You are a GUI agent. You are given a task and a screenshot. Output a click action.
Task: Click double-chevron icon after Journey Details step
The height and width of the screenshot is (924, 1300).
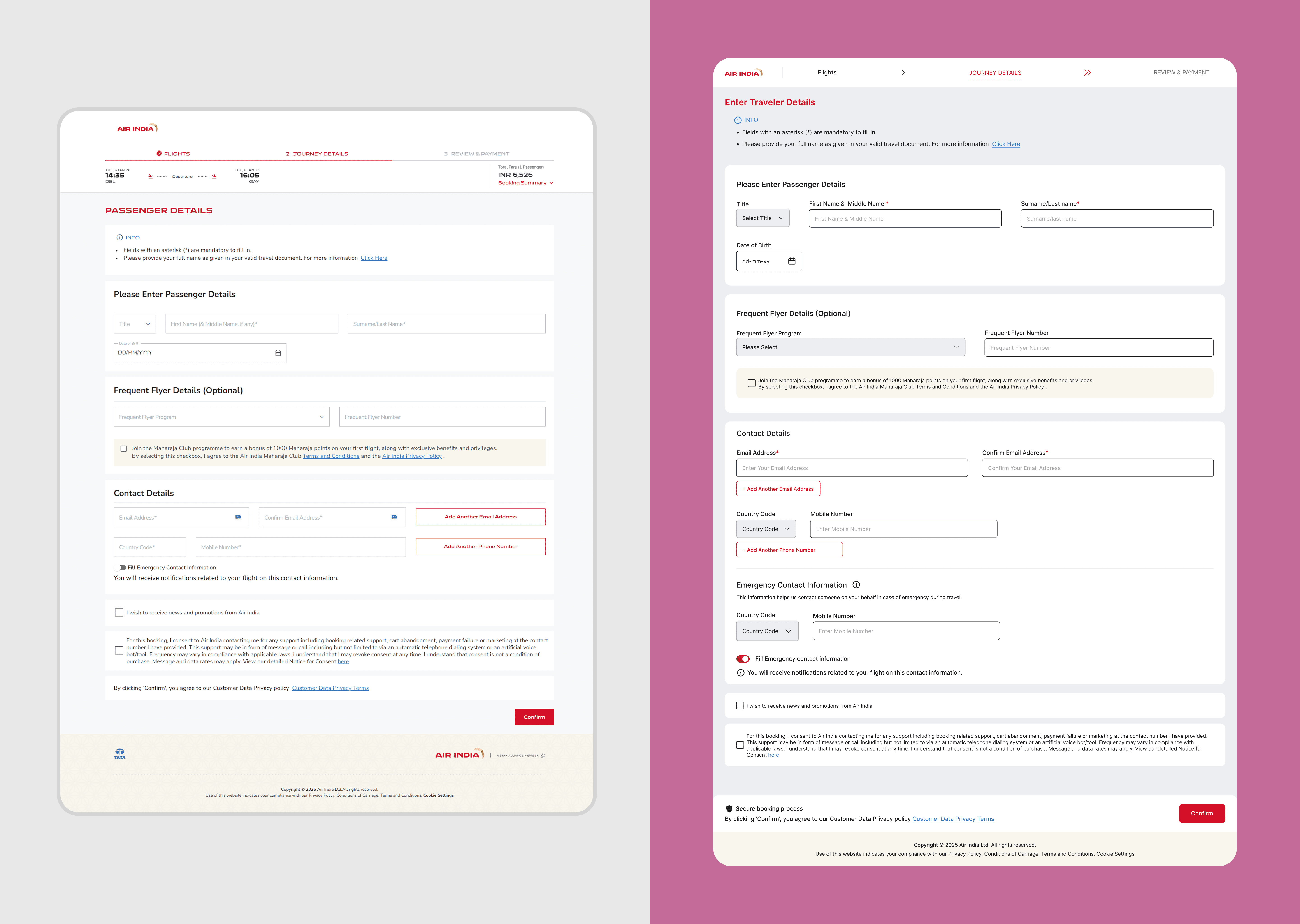coord(1087,73)
